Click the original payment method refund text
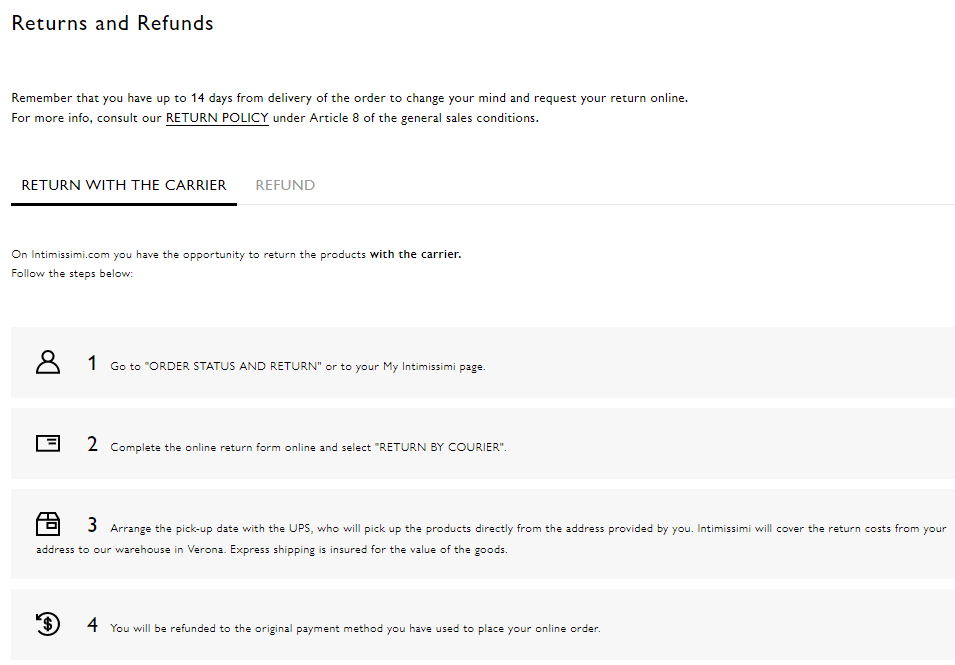This screenshot has width=955, height=665. (355, 629)
